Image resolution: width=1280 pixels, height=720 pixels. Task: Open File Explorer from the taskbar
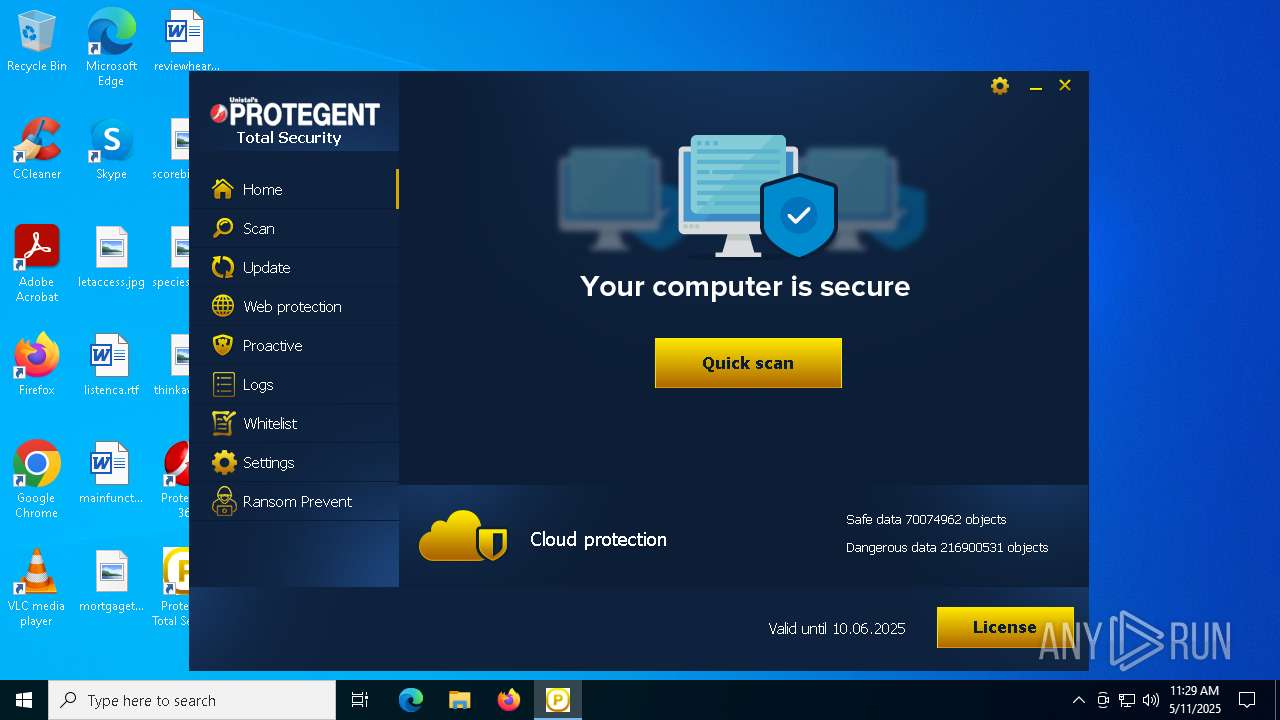click(459, 700)
